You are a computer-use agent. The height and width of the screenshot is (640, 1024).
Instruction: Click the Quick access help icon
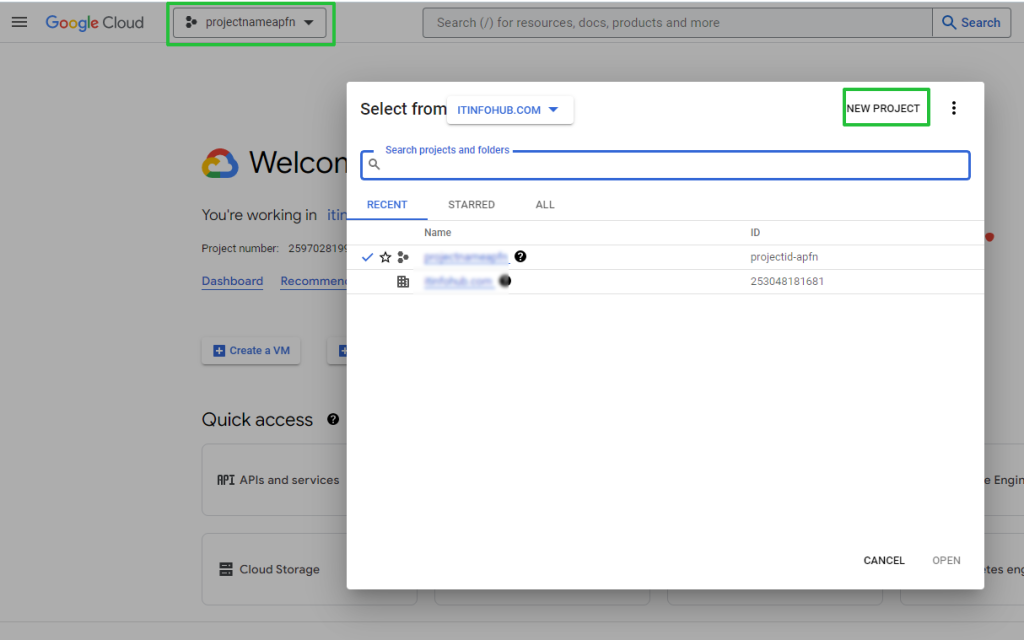[x=333, y=419]
